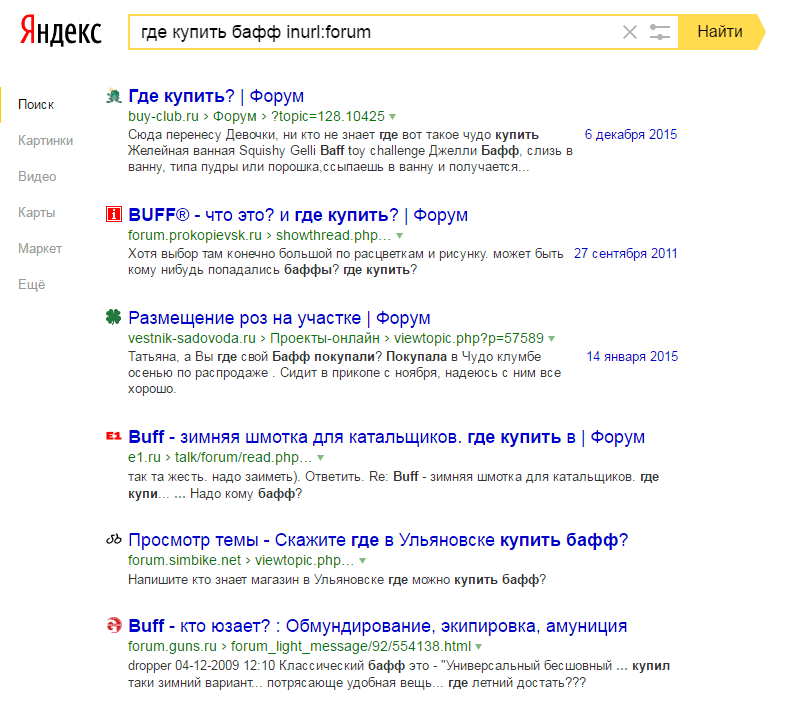The width and height of the screenshot is (792, 710).
Task: Click the date '14 января 2015'
Action: pos(632,357)
